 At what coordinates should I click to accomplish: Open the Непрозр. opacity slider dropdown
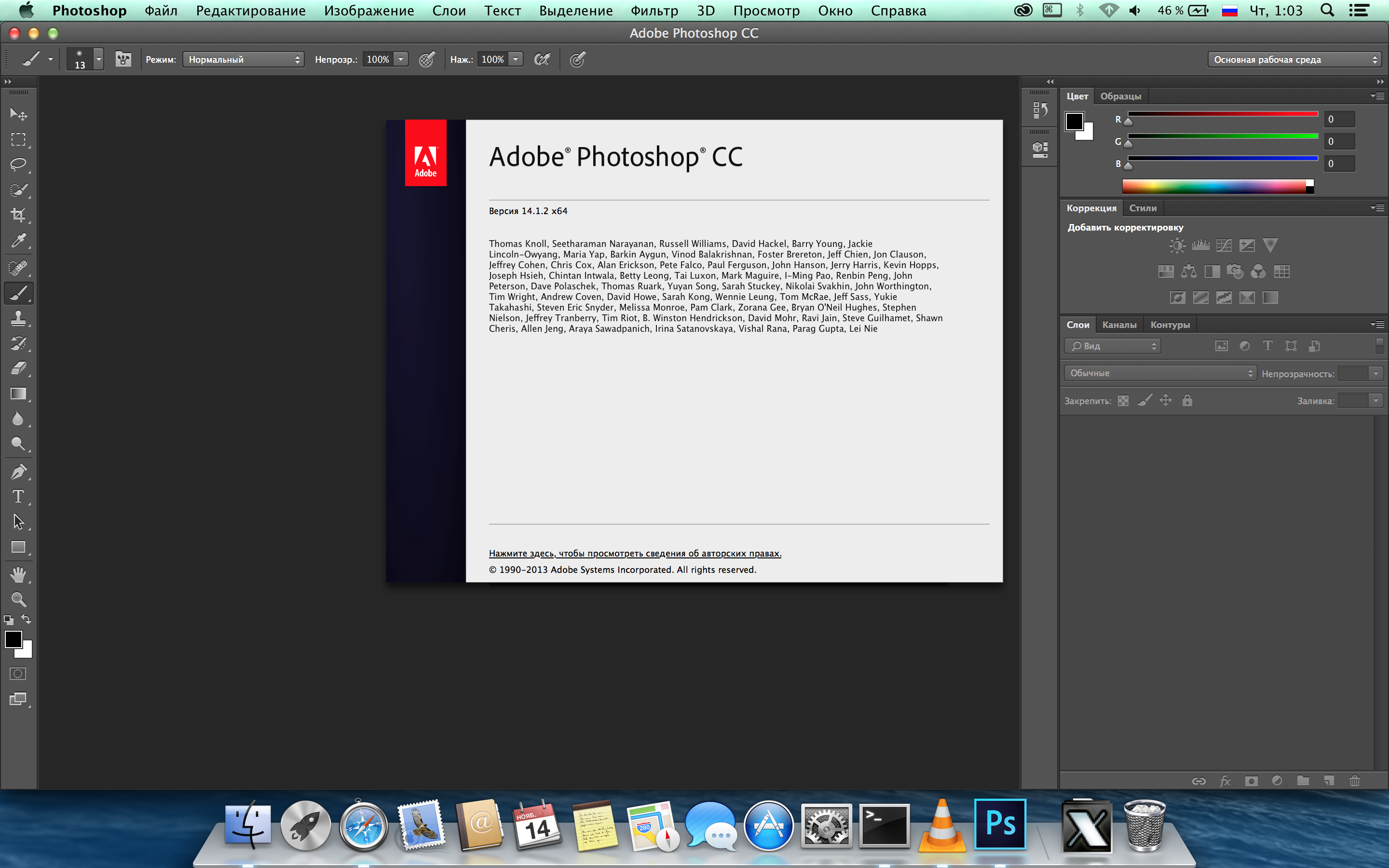(401, 59)
